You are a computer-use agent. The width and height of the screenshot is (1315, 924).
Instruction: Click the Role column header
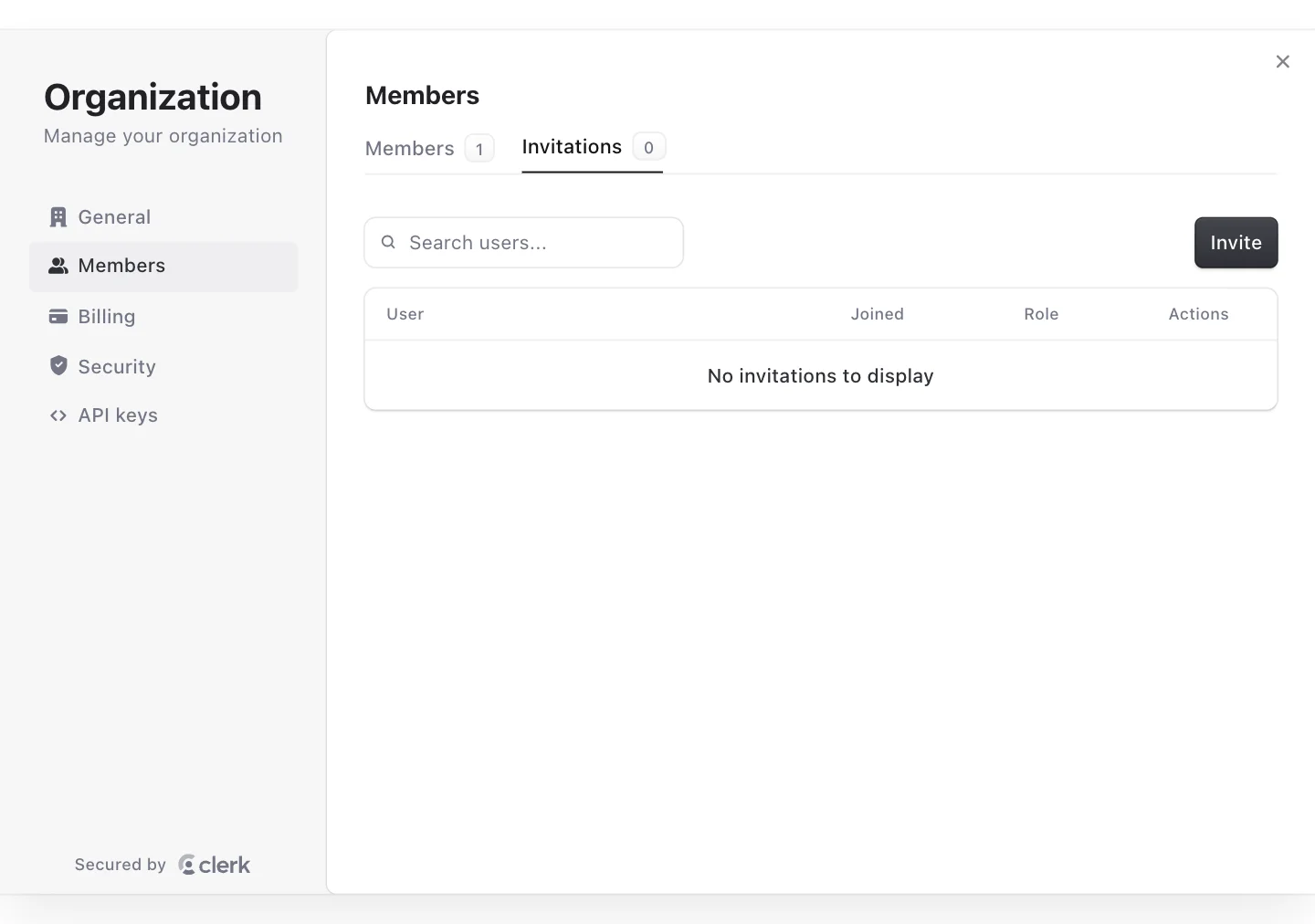tap(1041, 314)
